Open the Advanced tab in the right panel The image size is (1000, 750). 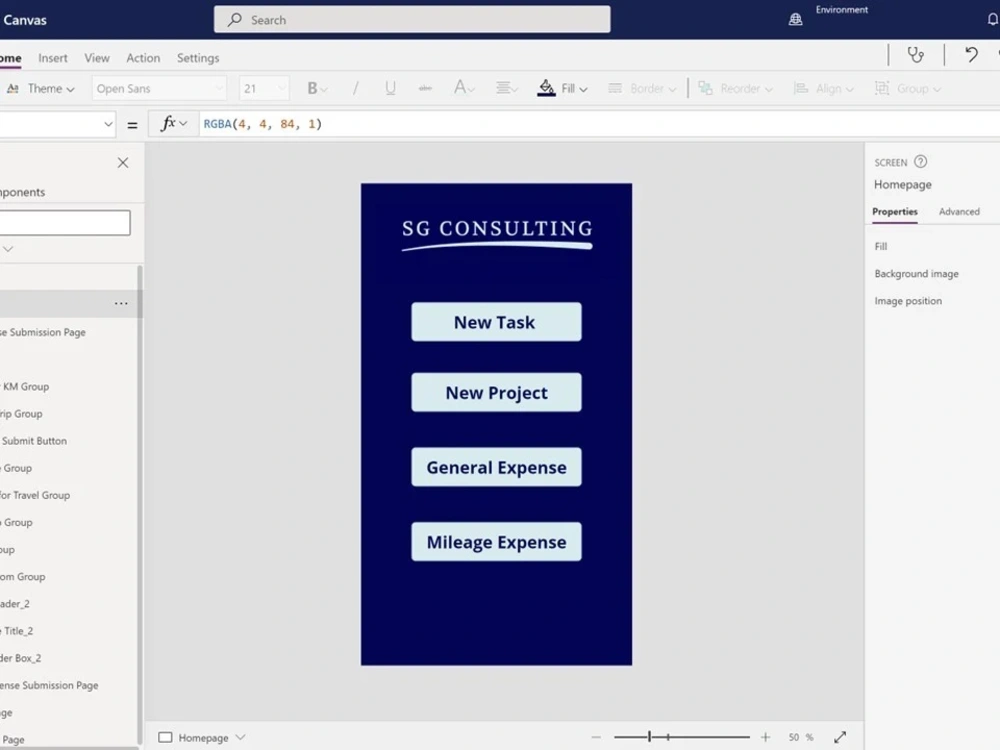point(958,211)
